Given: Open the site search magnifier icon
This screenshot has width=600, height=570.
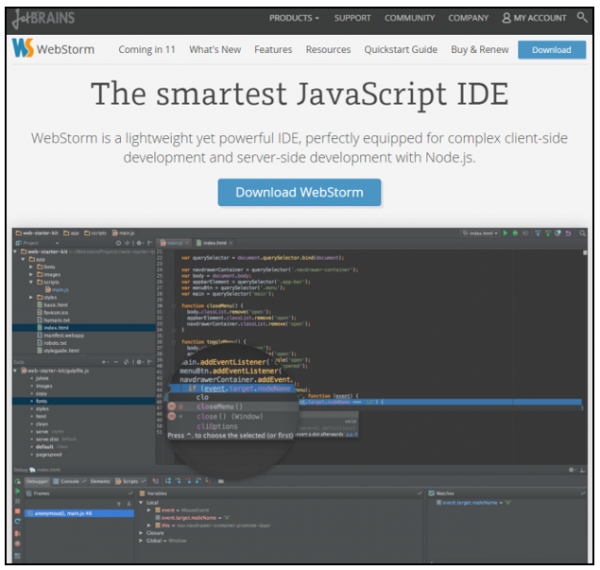Looking at the screenshot, I should click(582, 17).
